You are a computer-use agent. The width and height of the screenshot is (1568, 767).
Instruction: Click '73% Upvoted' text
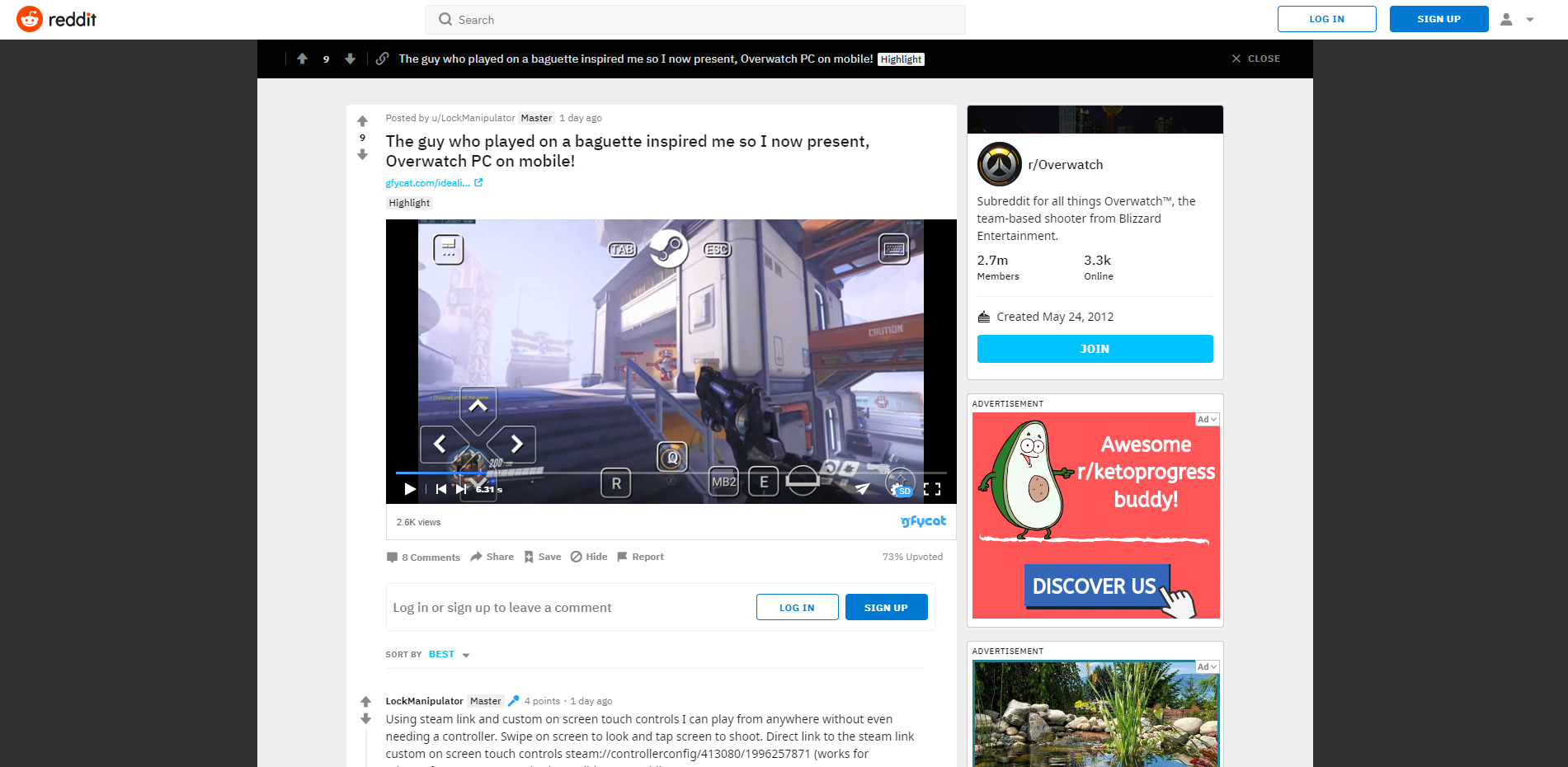tap(912, 557)
